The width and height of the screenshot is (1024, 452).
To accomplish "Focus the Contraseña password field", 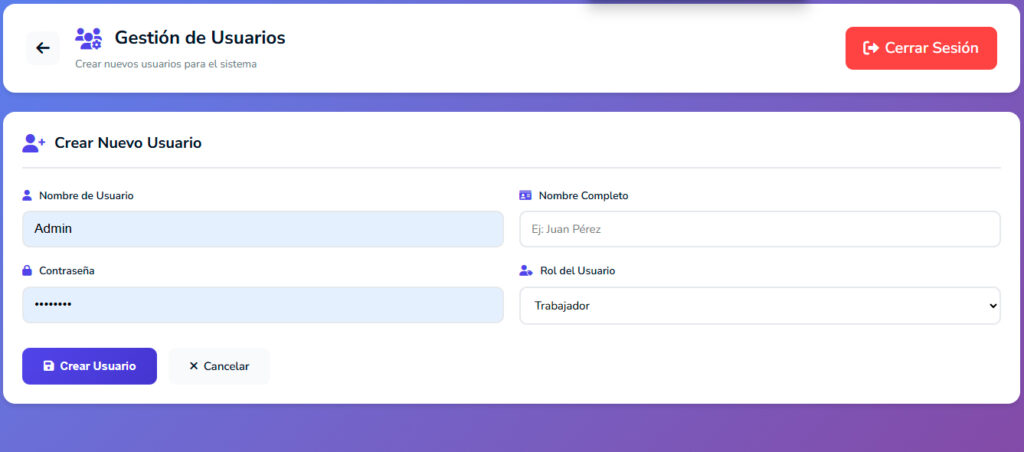I will (x=262, y=305).
